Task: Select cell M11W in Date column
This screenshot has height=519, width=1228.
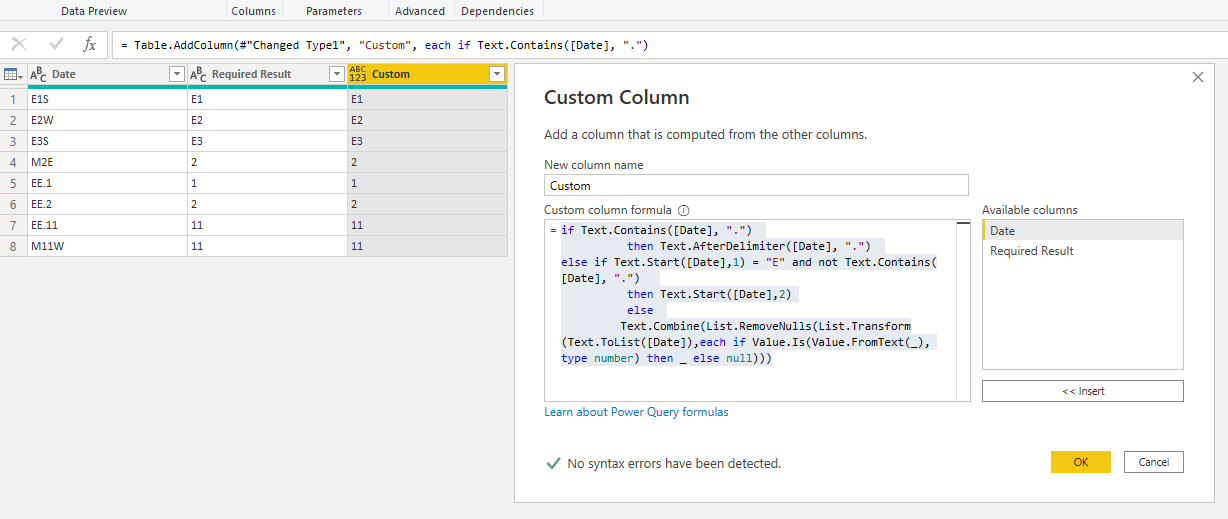Action: click(x=107, y=246)
